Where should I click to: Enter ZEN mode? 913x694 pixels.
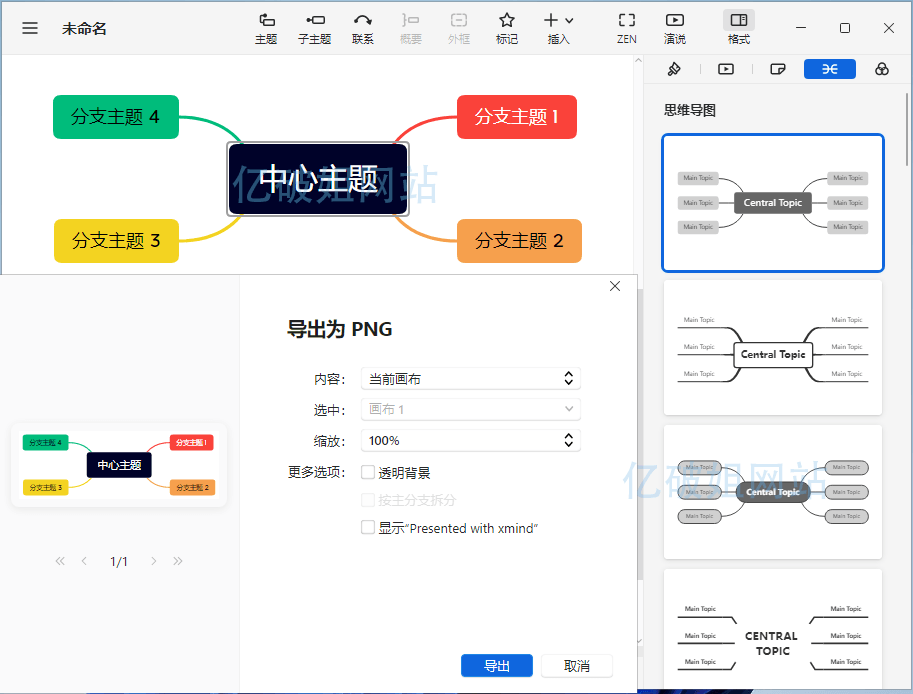(x=627, y=27)
